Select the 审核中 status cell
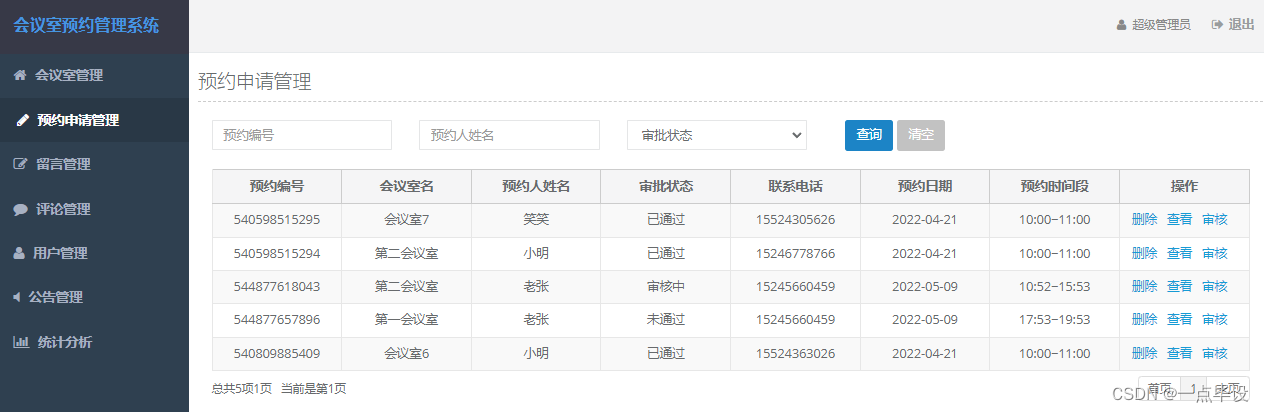The width and height of the screenshot is (1264, 412). (x=666, y=287)
